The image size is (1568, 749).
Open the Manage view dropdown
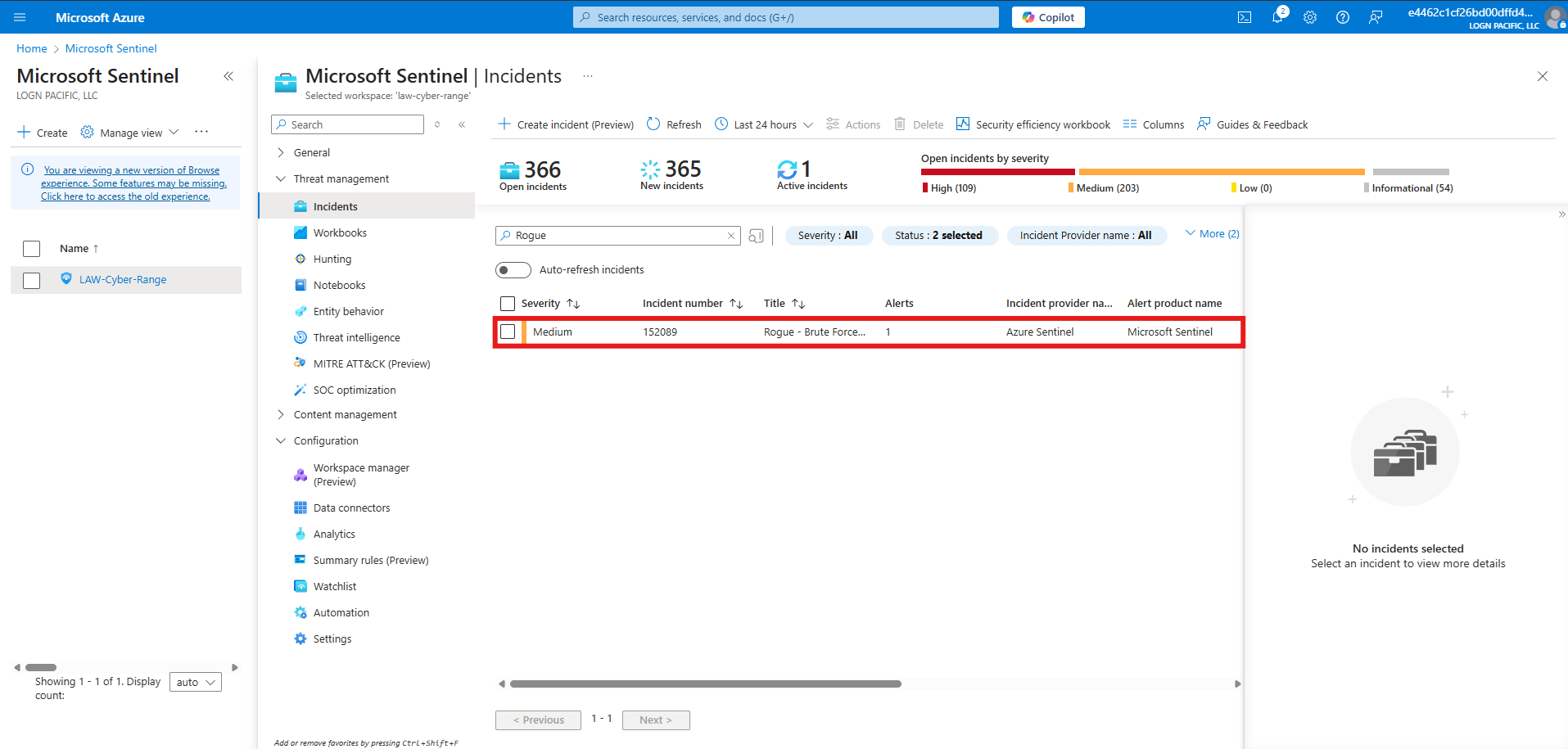(x=130, y=133)
